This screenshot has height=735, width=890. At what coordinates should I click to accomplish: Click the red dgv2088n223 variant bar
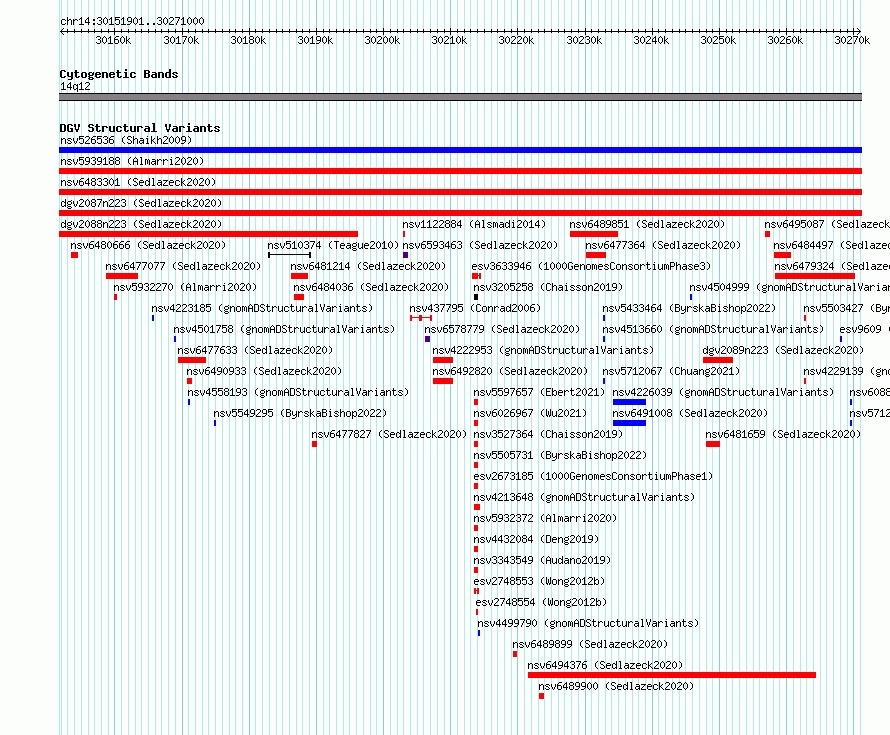tap(208, 234)
